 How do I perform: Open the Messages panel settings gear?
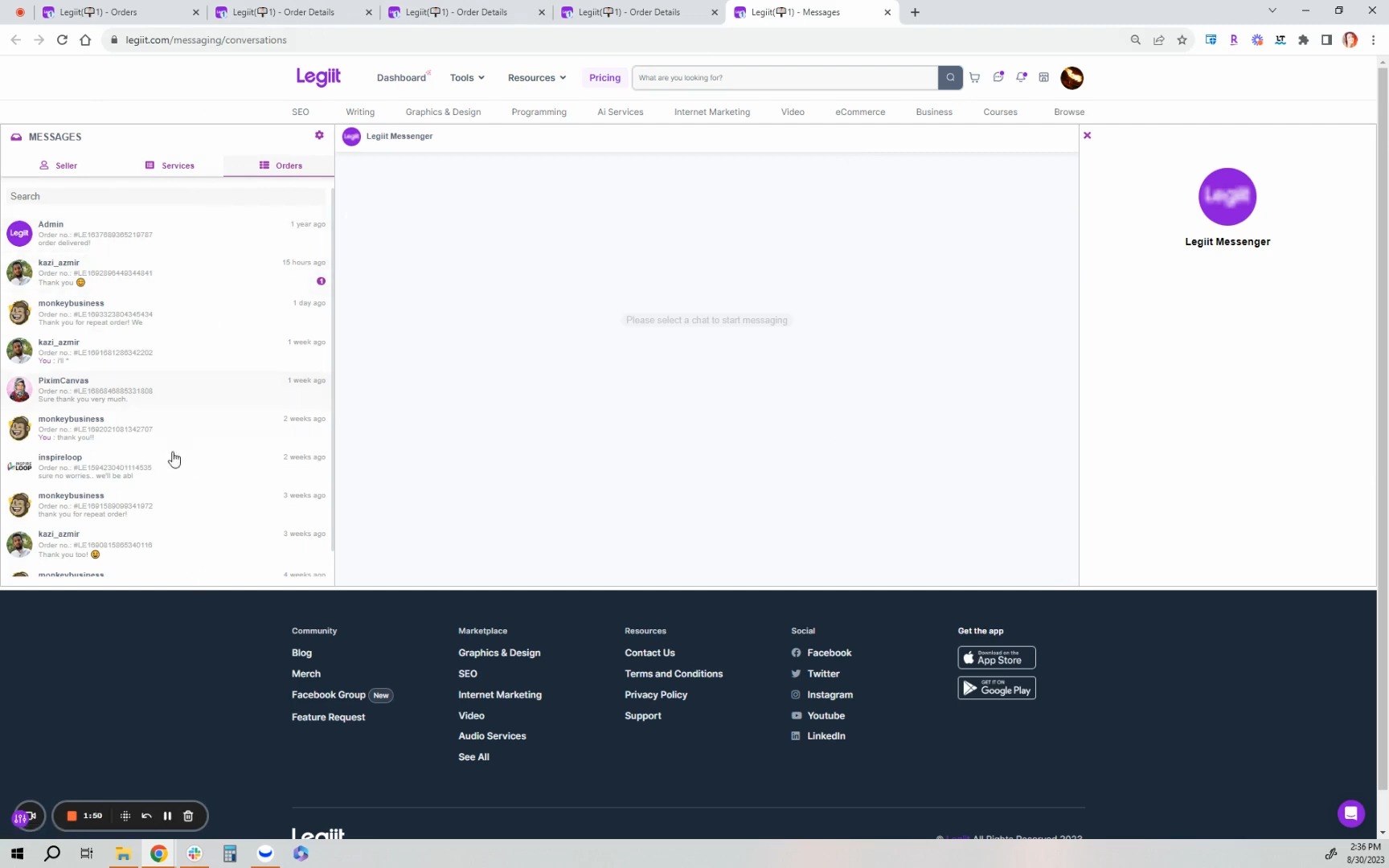pos(319,135)
